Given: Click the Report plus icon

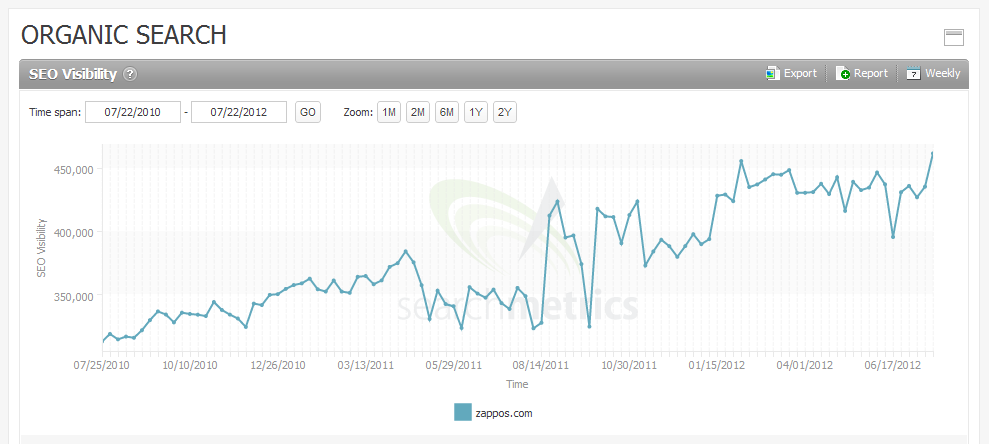Looking at the screenshot, I should [843, 73].
